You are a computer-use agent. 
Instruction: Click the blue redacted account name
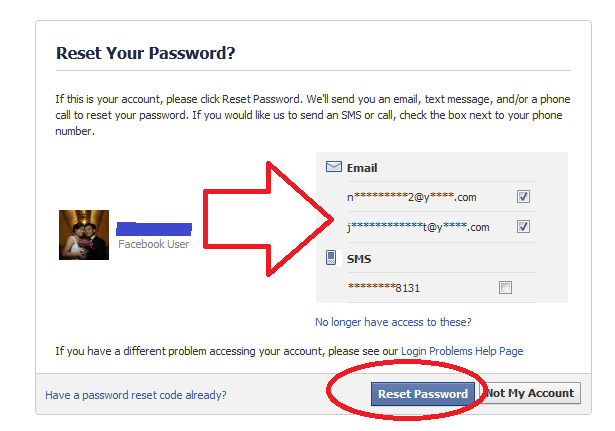pyautogui.click(x=154, y=229)
